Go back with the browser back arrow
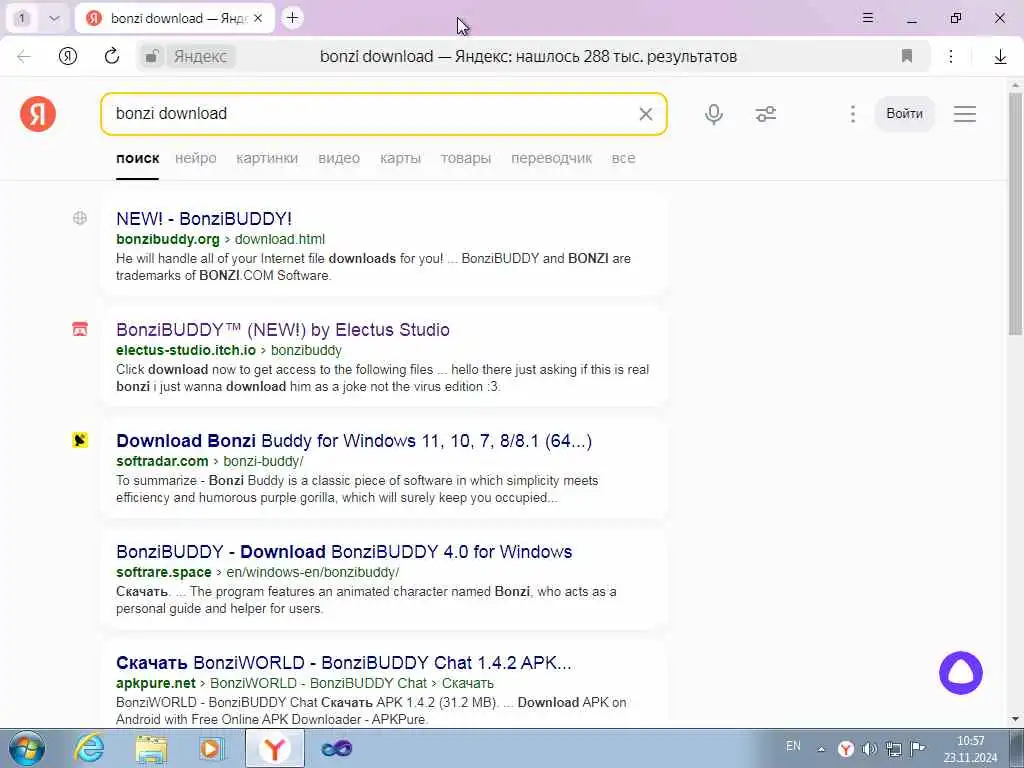The image size is (1024, 768). 24,56
